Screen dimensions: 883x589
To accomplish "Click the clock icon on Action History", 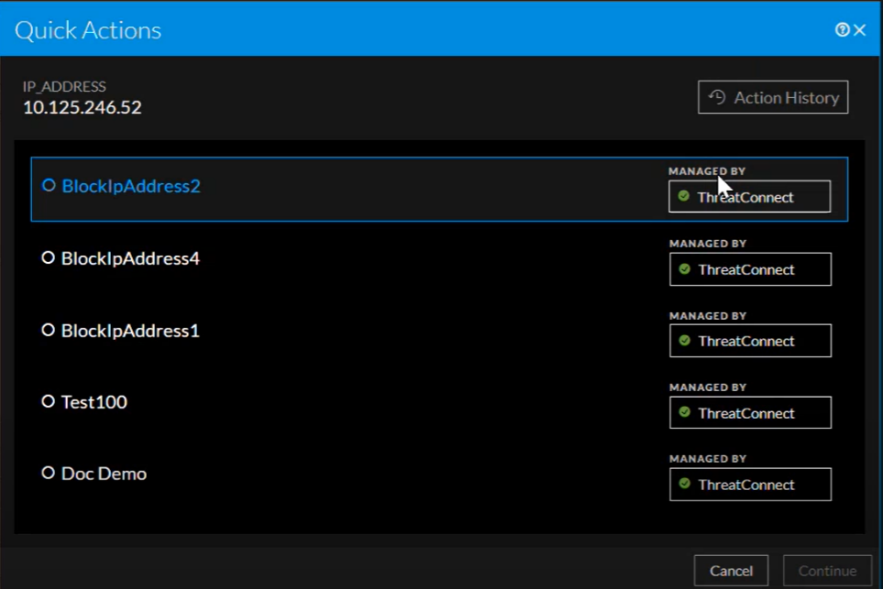I will pos(716,97).
